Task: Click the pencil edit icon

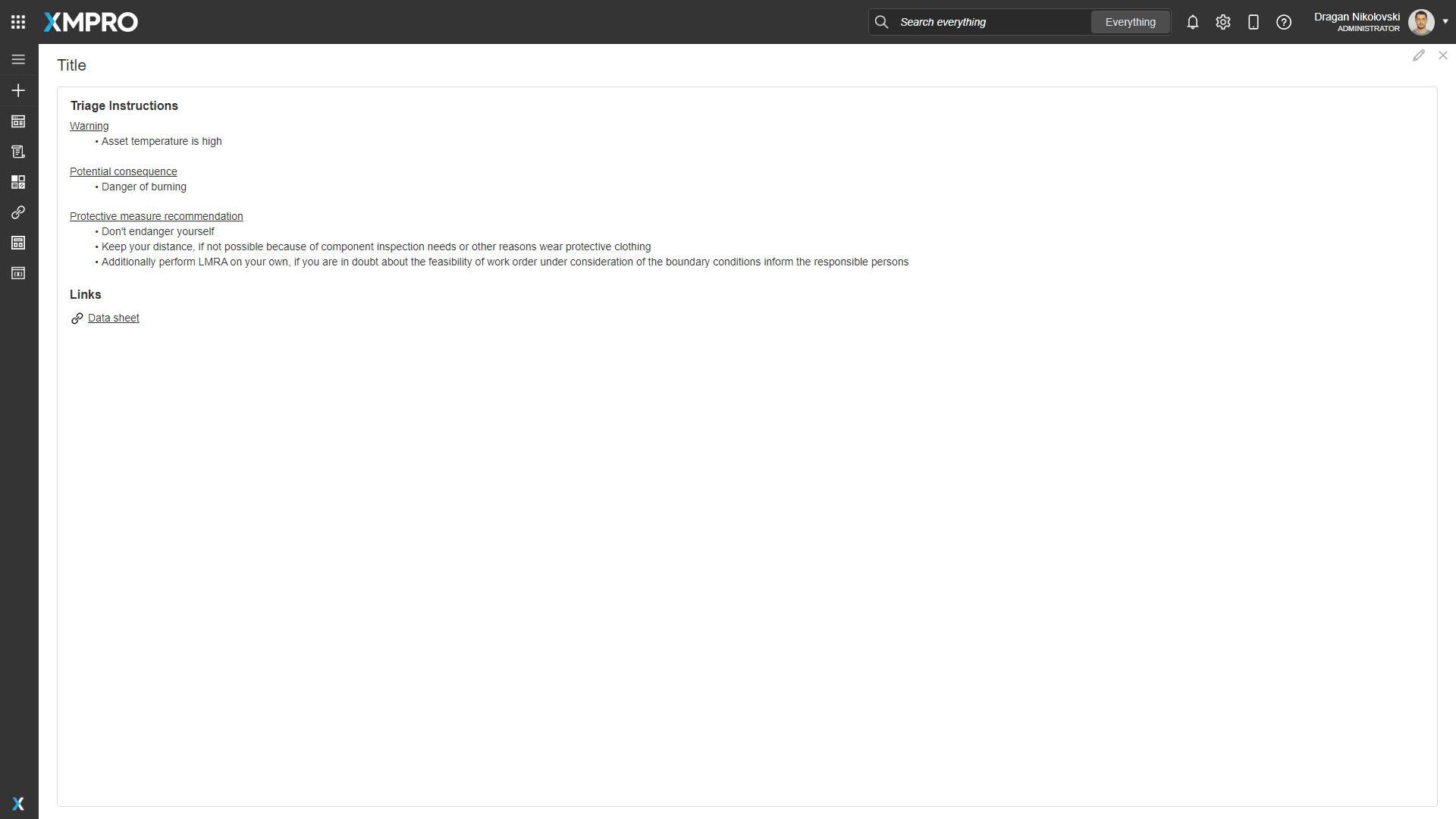Action: coord(1419,55)
